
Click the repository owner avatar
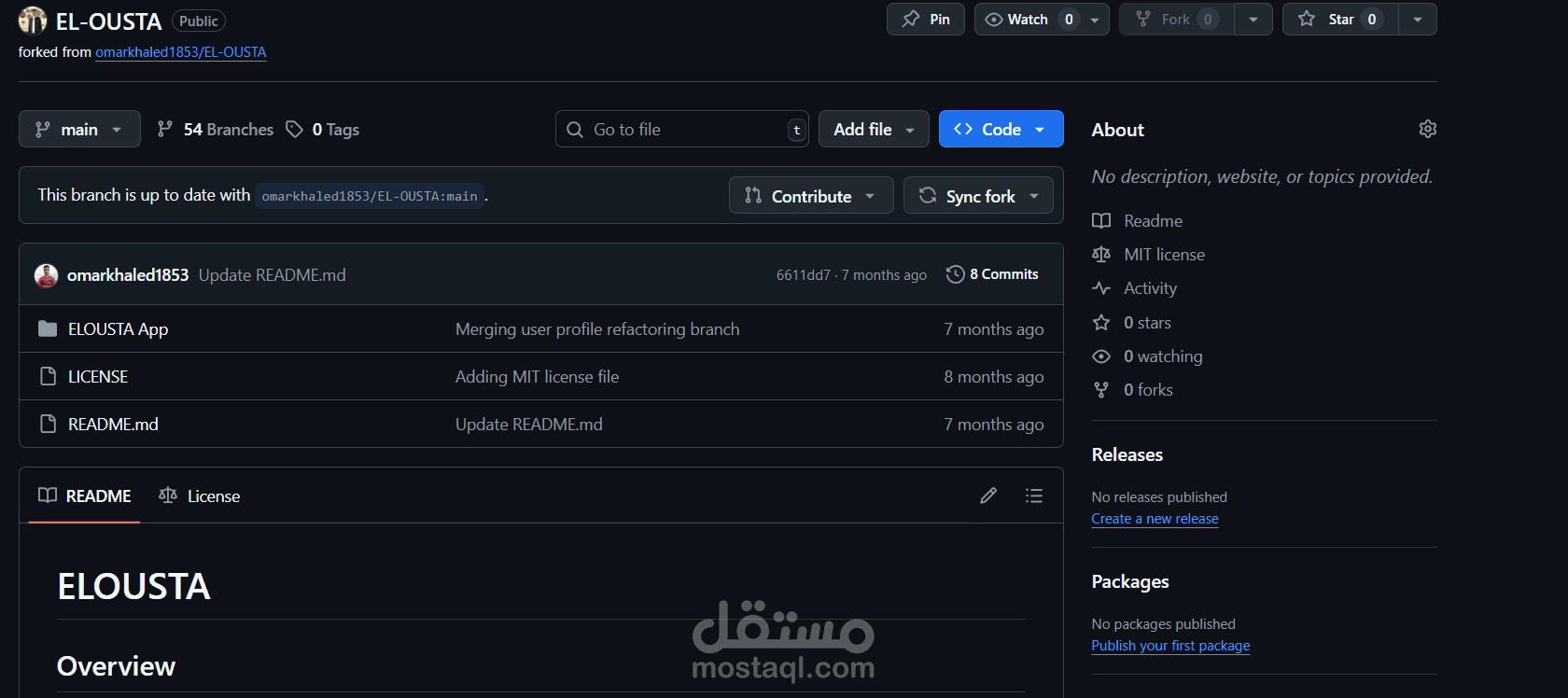33,20
